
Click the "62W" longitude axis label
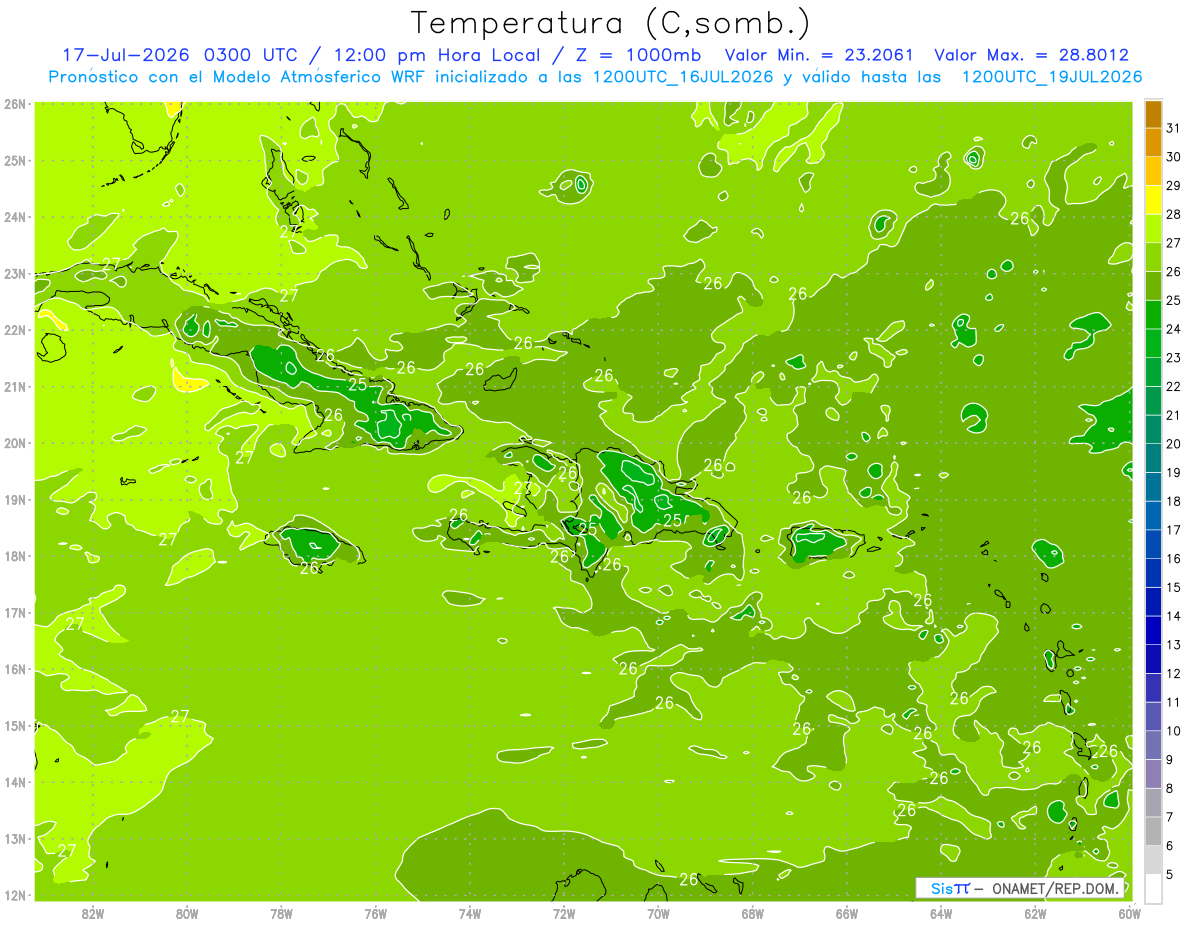(x=1035, y=913)
